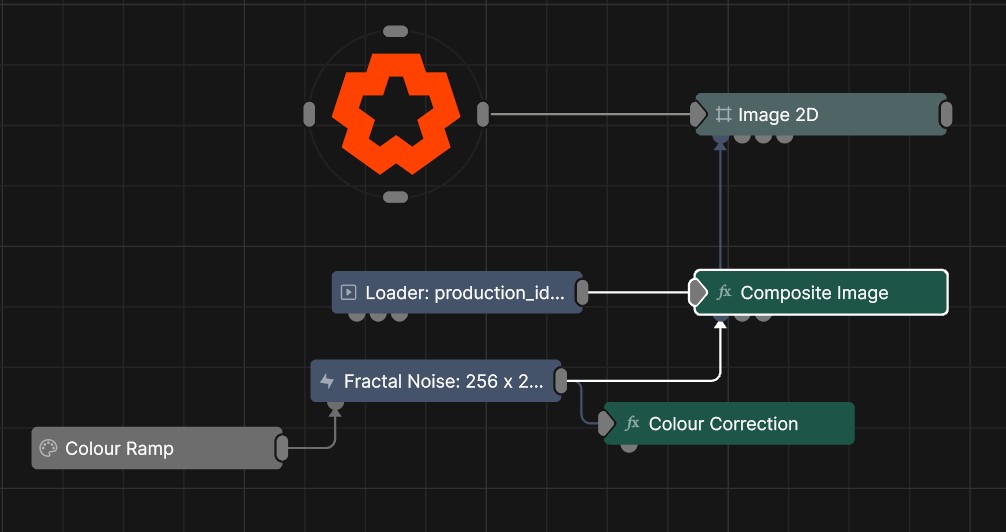The image size is (1006, 532).
Task: Select the Colour Correction node label
Action: point(723,424)
